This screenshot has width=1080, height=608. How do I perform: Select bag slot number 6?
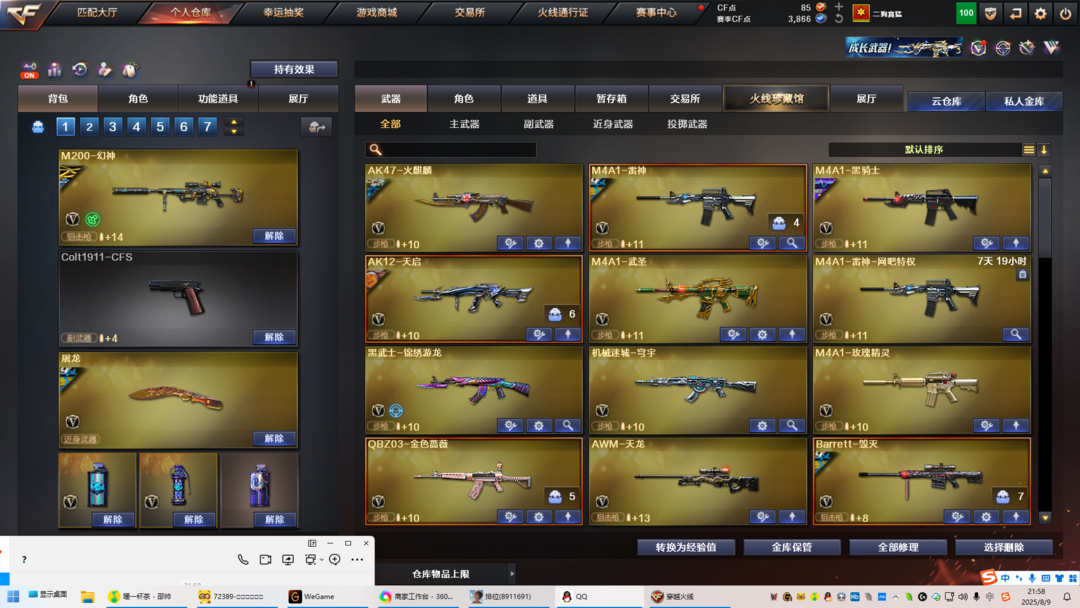point(183,127)
